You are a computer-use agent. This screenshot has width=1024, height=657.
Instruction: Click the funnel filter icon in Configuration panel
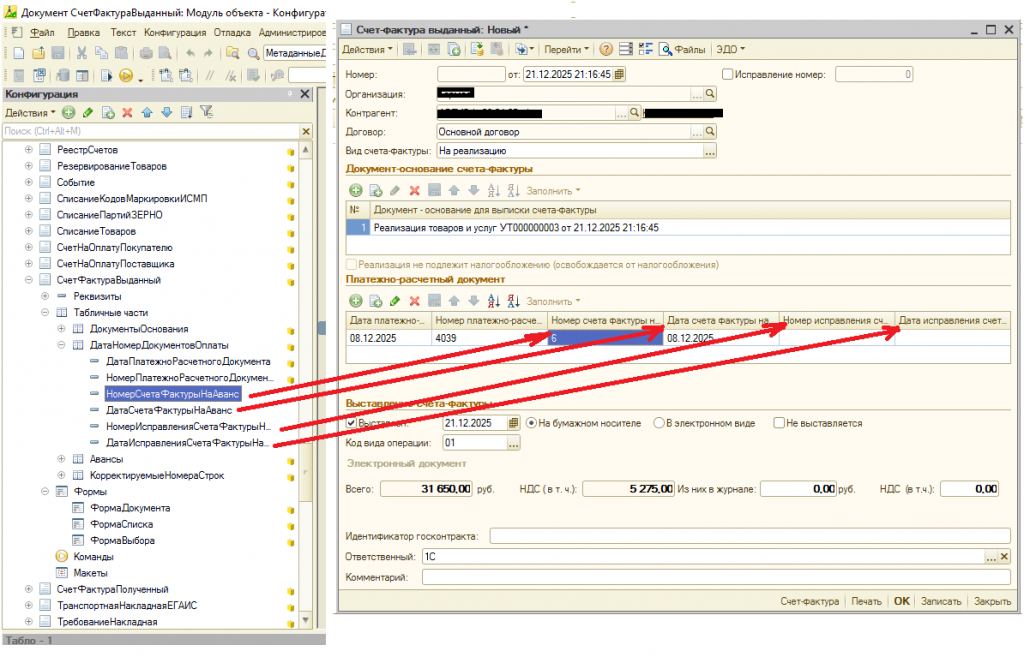pyautogui.click(x=206, y=112)
